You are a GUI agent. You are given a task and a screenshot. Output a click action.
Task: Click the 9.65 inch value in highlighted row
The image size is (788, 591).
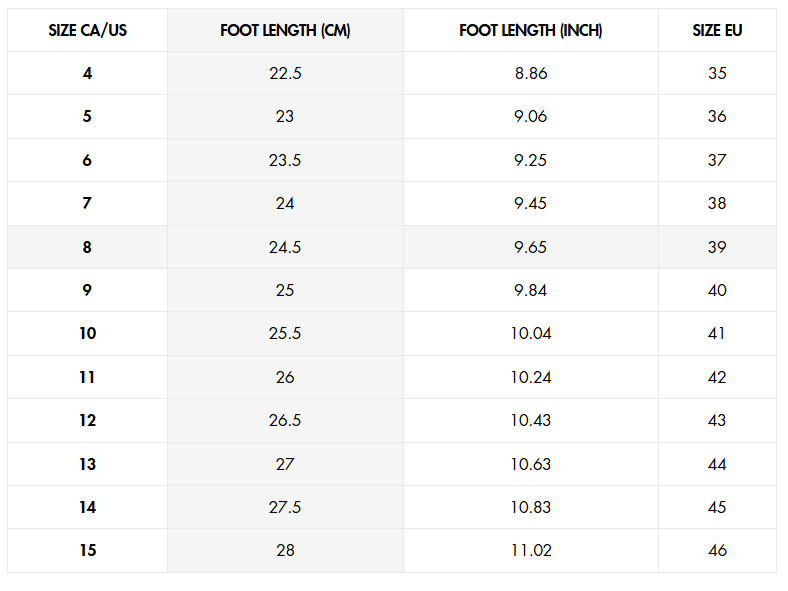531,247
